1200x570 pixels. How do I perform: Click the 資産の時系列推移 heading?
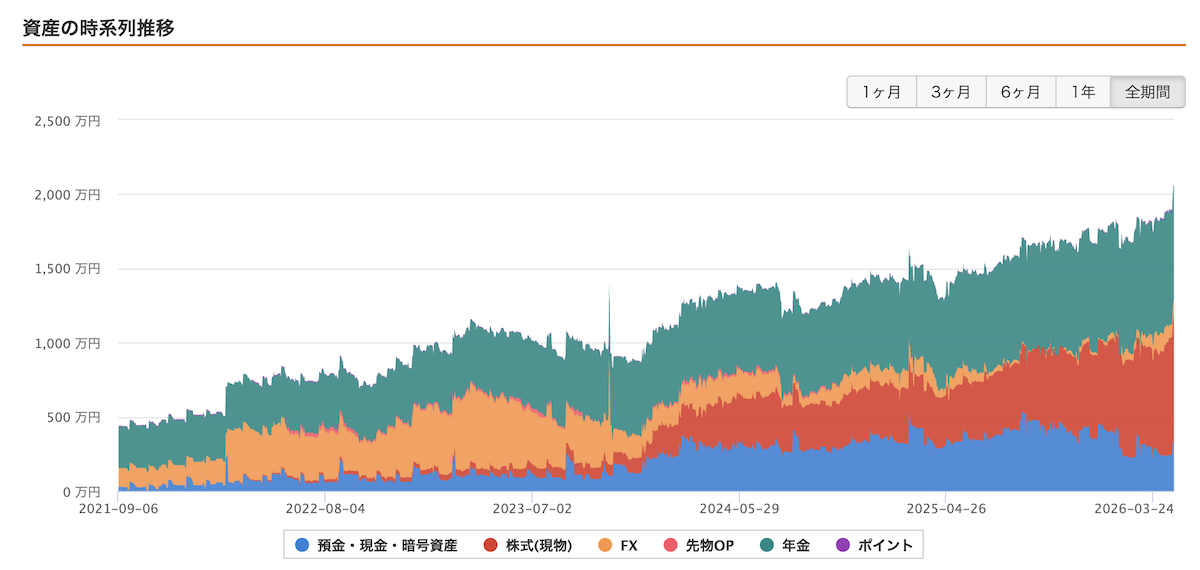[x=98, y=28]
